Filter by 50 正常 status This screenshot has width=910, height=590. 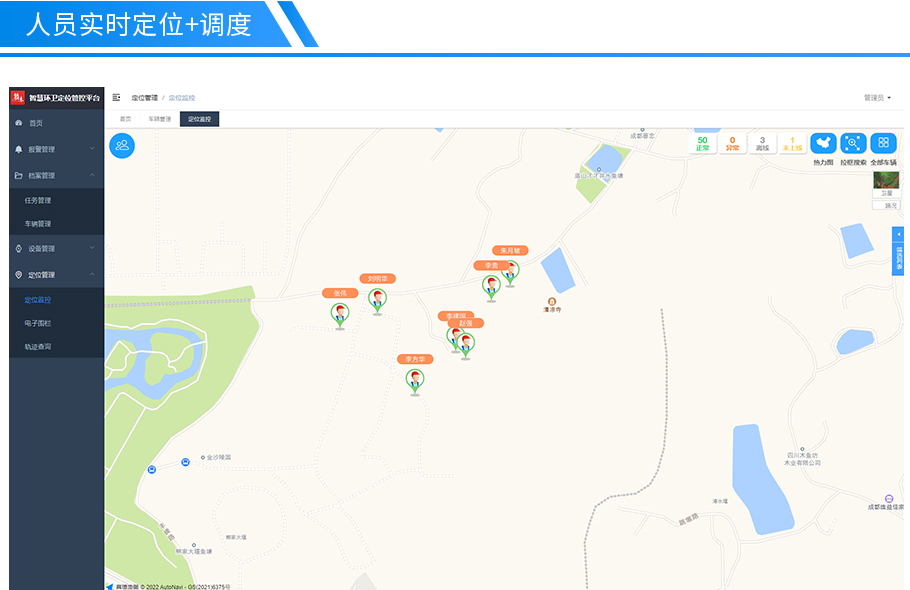(702, 143)
